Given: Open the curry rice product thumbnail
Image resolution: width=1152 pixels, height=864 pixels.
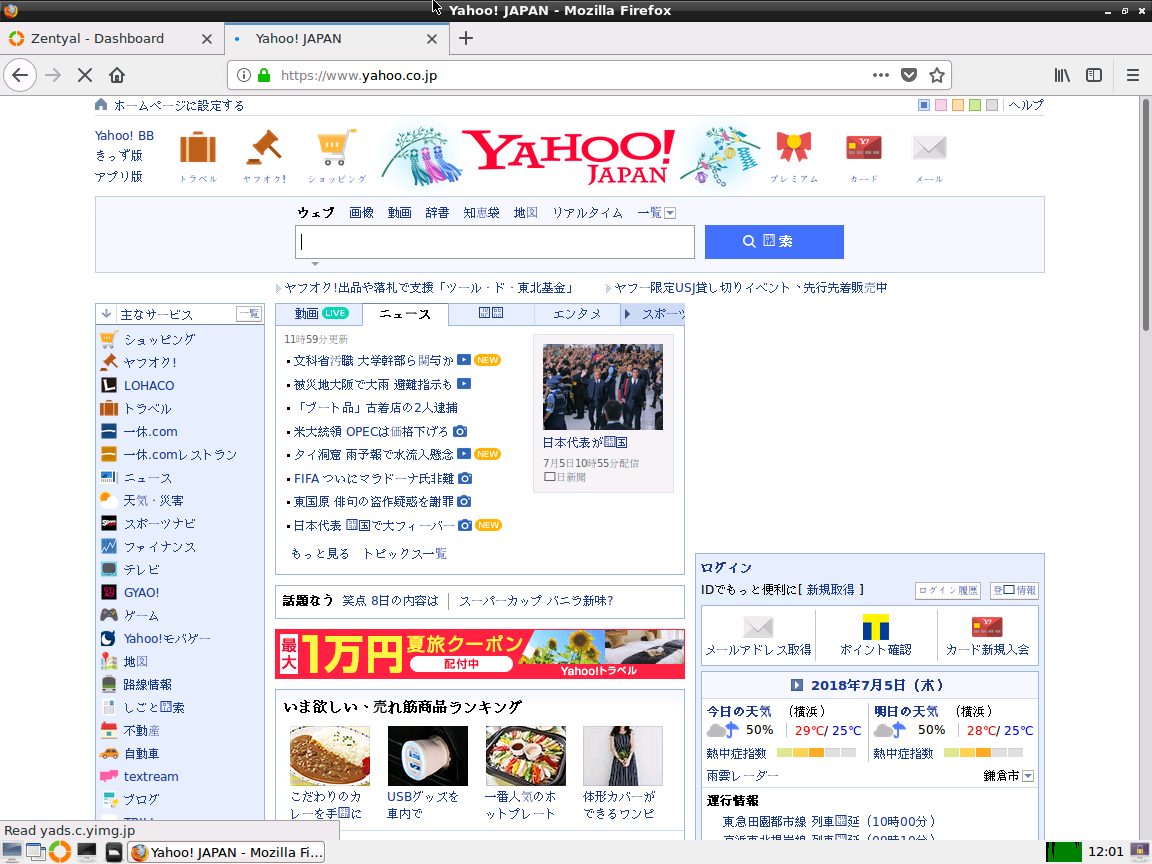Looking at the screenshot, I should [x=330, y=756].
